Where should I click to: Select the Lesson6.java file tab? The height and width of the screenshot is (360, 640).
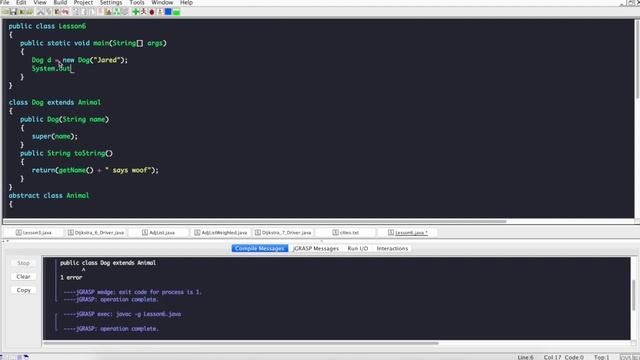[x=407, y=233]
